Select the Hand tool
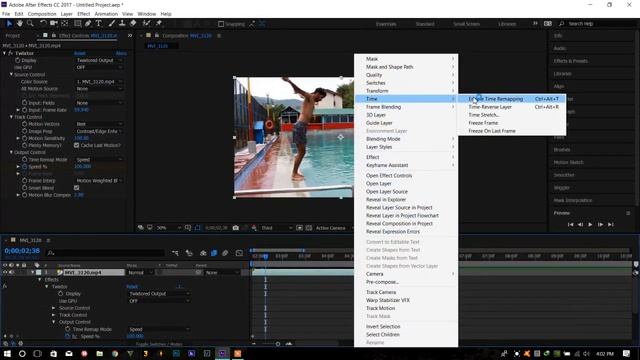The height and width of the screenshot is (360, 640). click(19, 24)
